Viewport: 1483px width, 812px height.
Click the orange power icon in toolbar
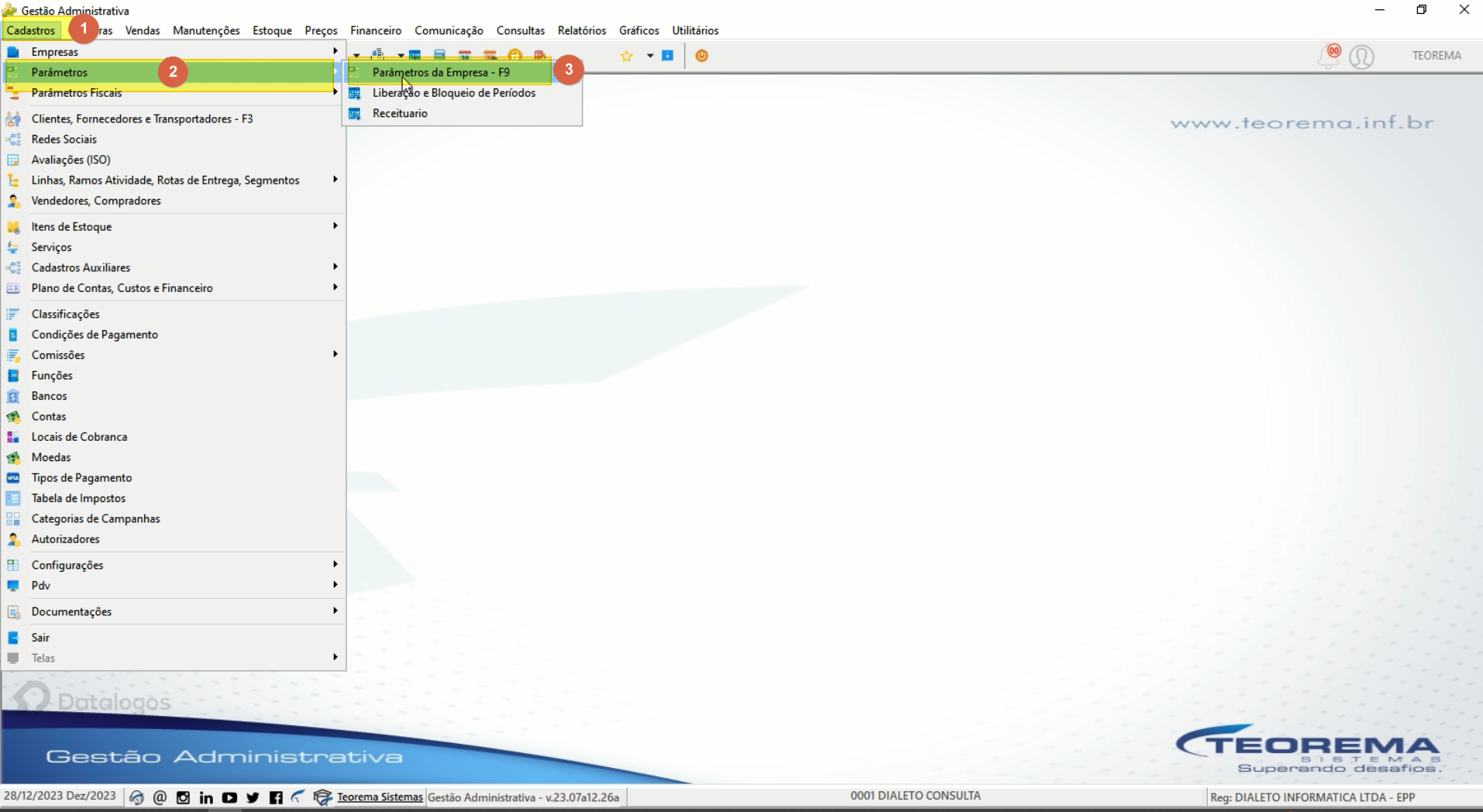click(702, 56)
